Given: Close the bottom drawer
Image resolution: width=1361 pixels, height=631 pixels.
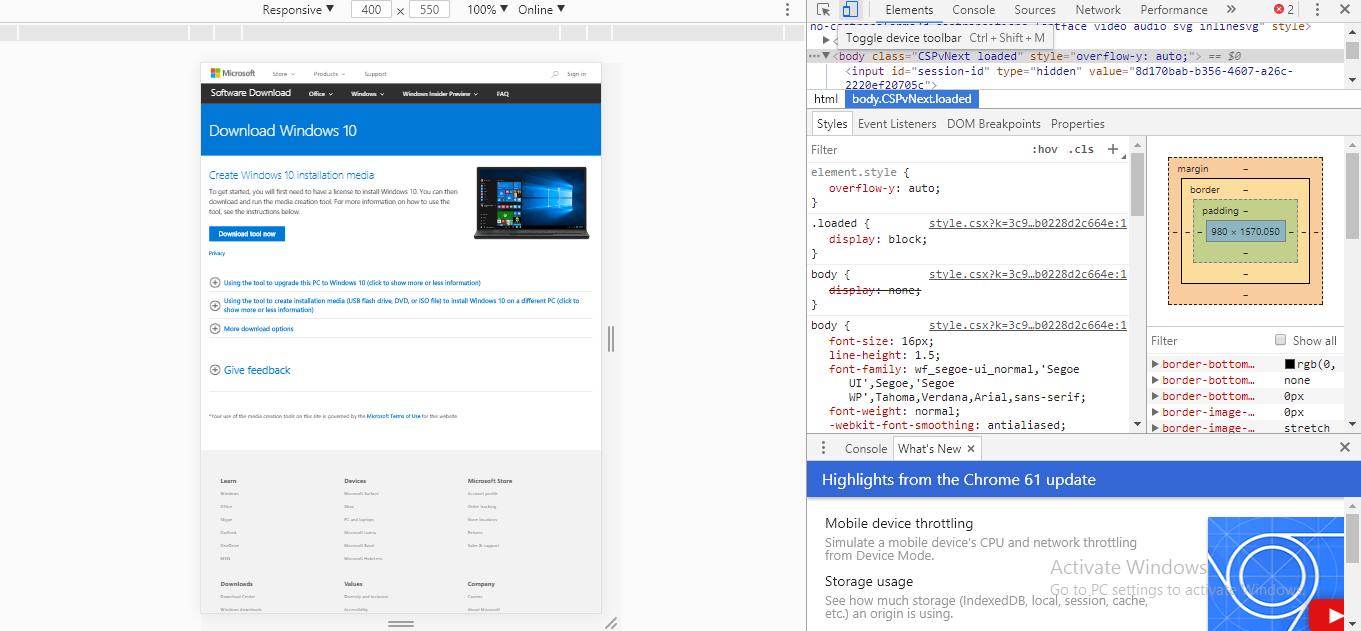Looking at the screenshot, I should 1345,448.
